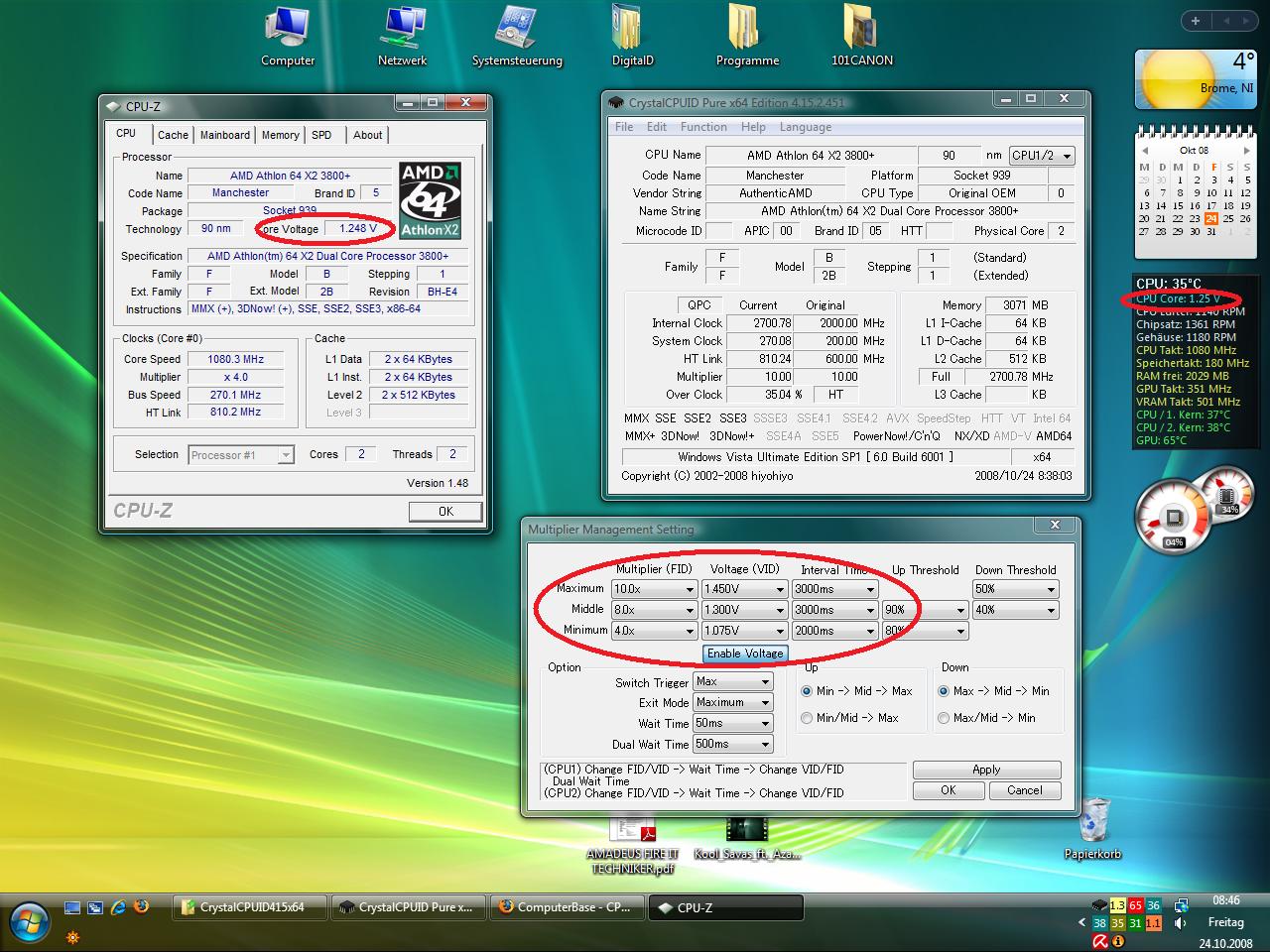Switch to Memory tab in CPU-Z

281,135
